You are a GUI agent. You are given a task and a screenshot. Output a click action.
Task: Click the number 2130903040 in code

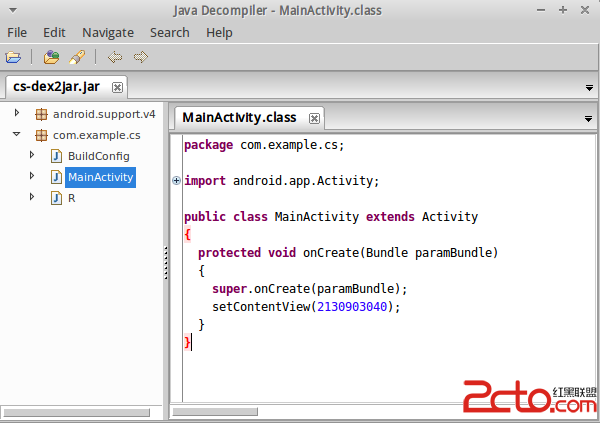(352, 307)
